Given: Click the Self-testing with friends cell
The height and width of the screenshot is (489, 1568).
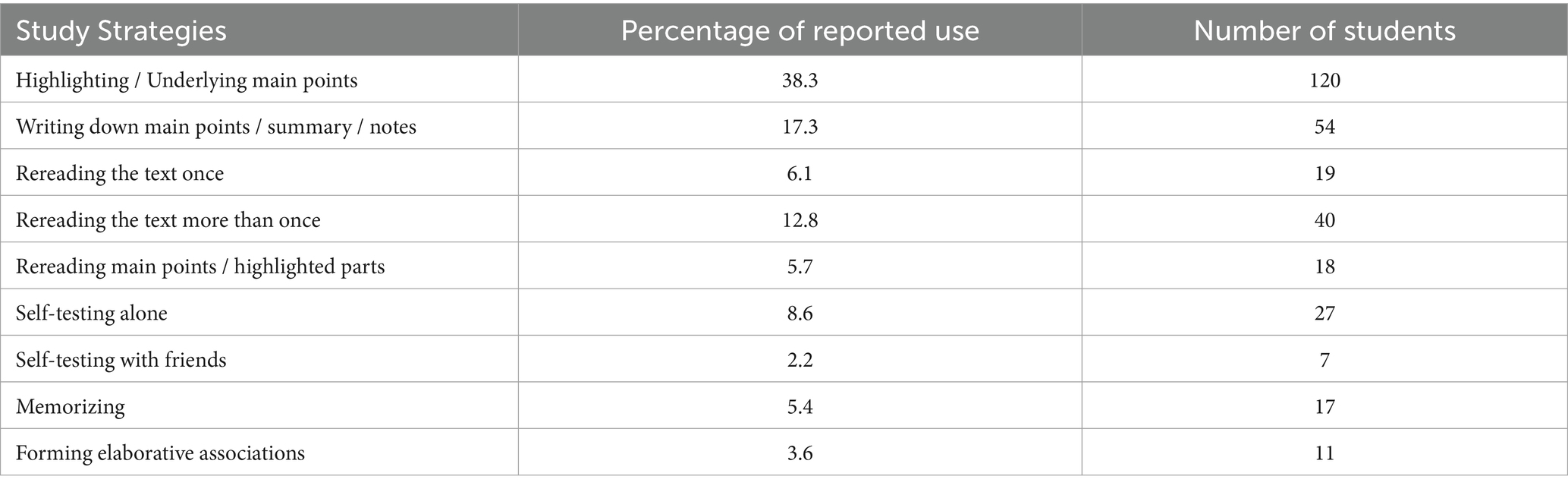Looking at the screenshot, I should click(121, 360).
